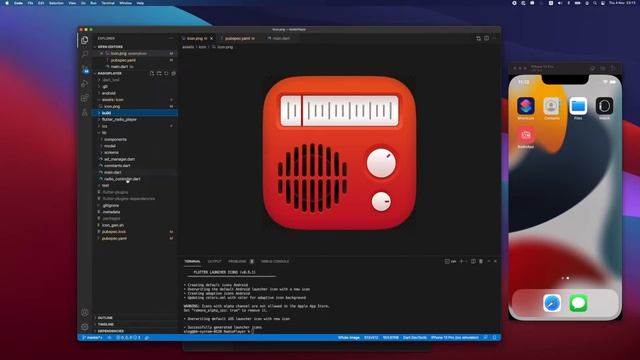Open the editor's more actions ellipsis
Viewport: 640px width, 360px height.
point(494,38)
